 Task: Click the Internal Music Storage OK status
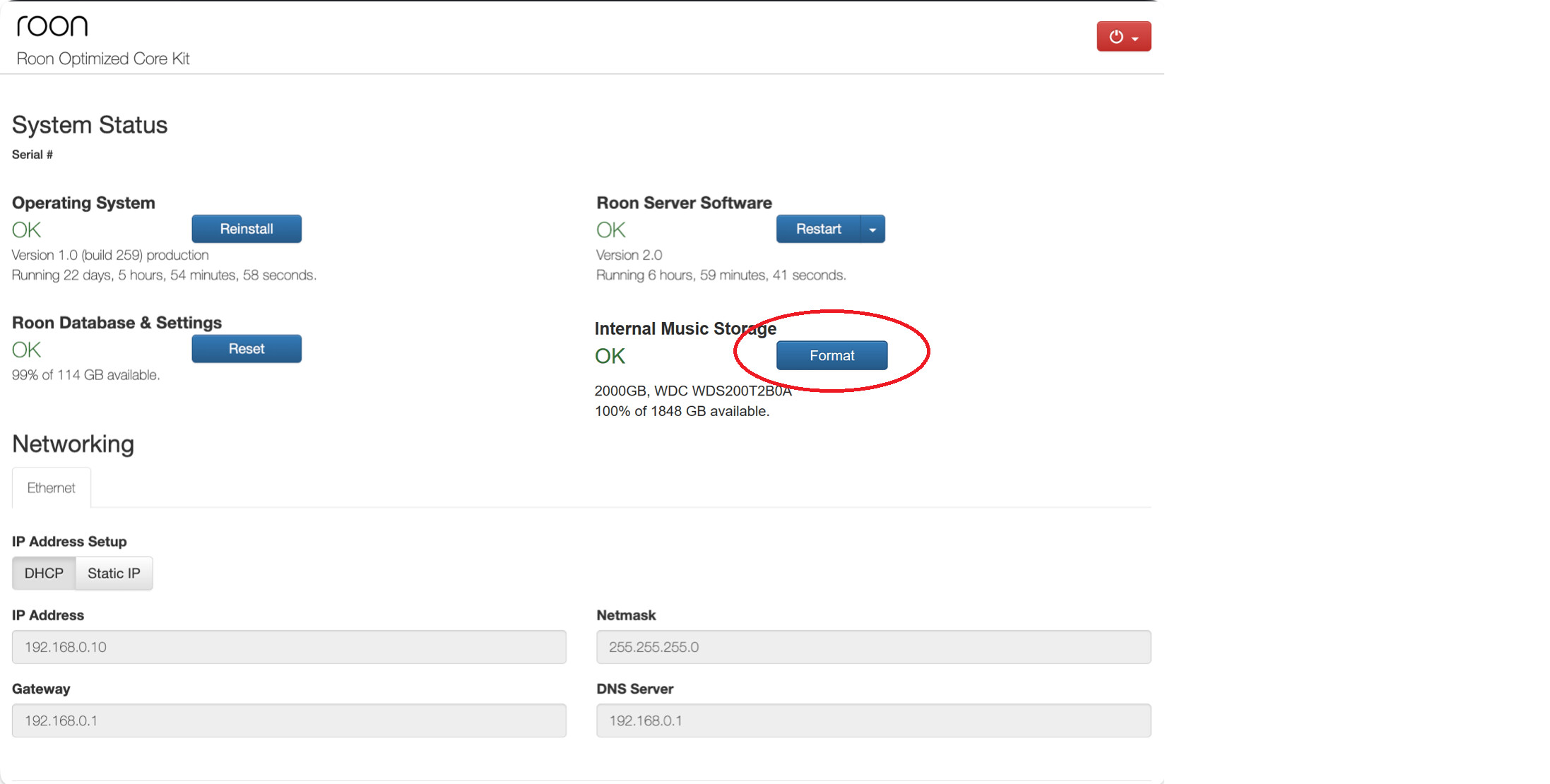click(x=610, y=356)
